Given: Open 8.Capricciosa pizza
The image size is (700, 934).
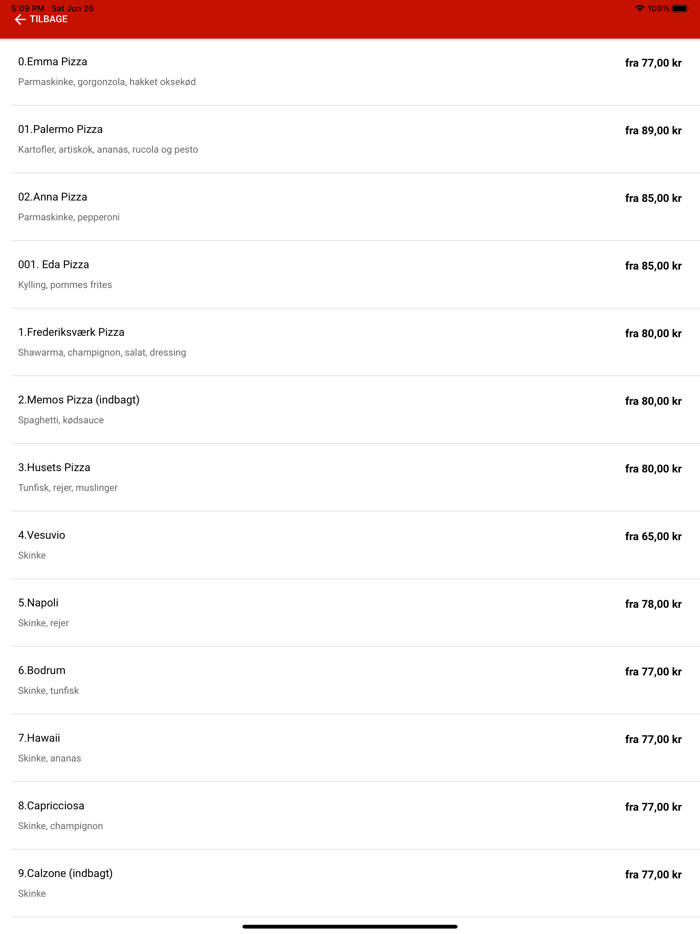Looking at the screenshot, I should (x=51, y=806).
